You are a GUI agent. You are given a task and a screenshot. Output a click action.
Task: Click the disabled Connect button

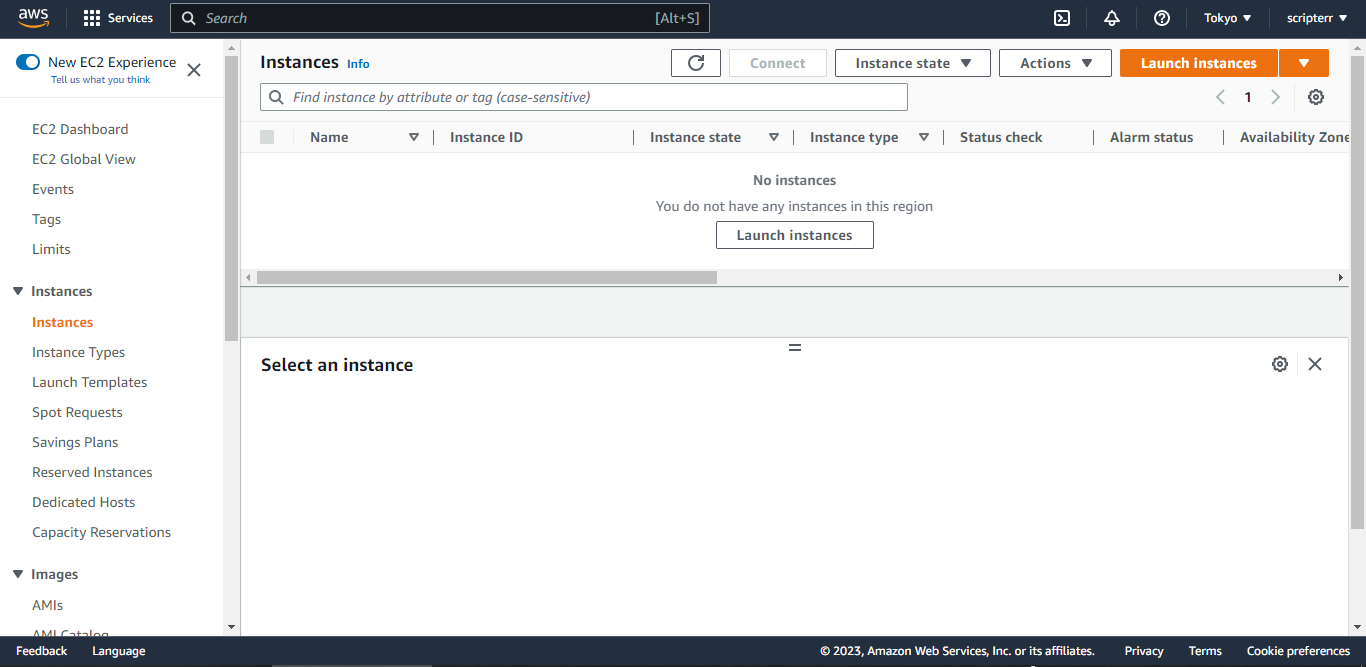[777, 63]
